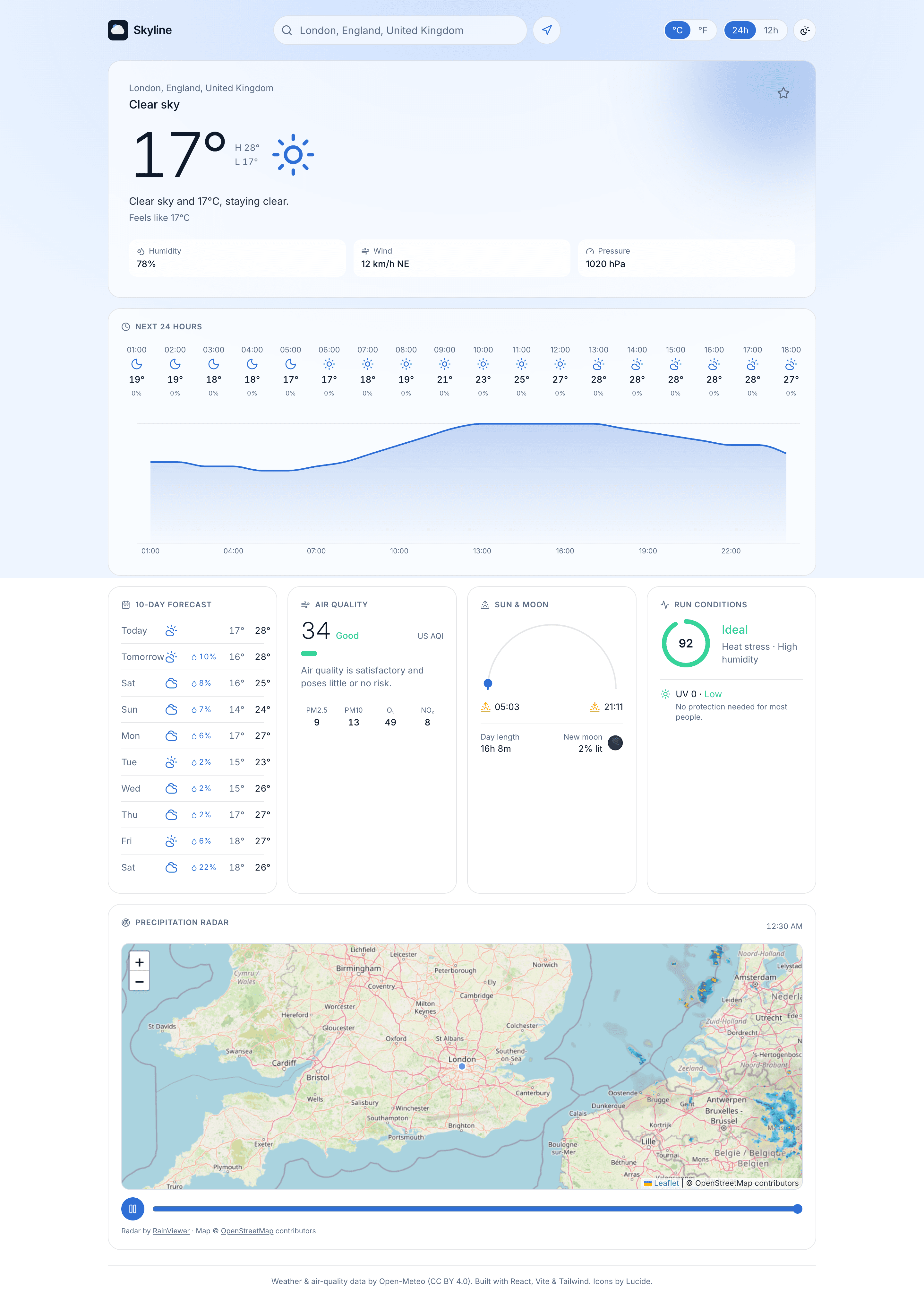Click the O₃ value 49
924x1302 pixels.
(x=390, y=723)
